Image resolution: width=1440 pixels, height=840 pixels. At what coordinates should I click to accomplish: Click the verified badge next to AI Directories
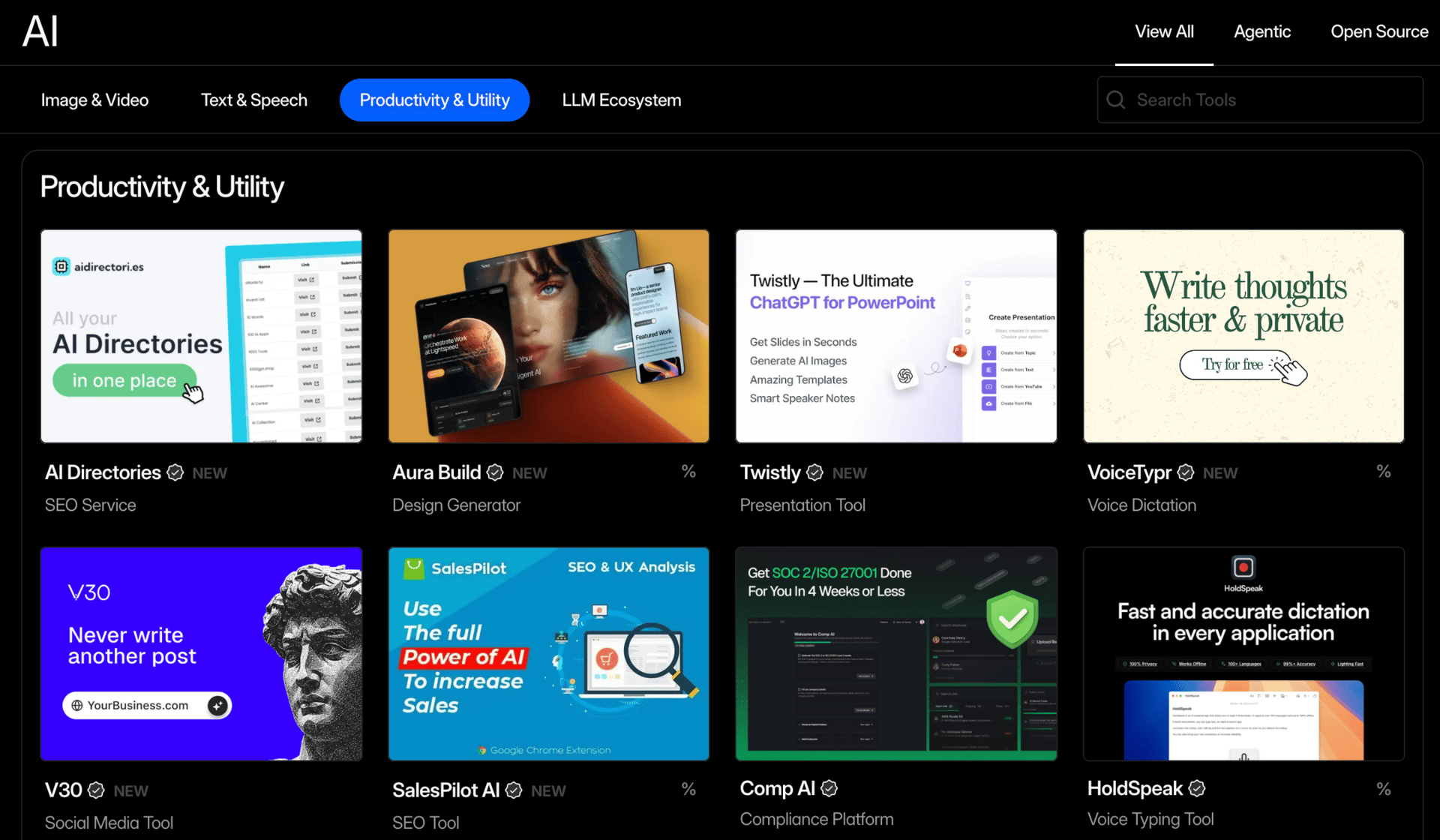(x=175, y=472)
